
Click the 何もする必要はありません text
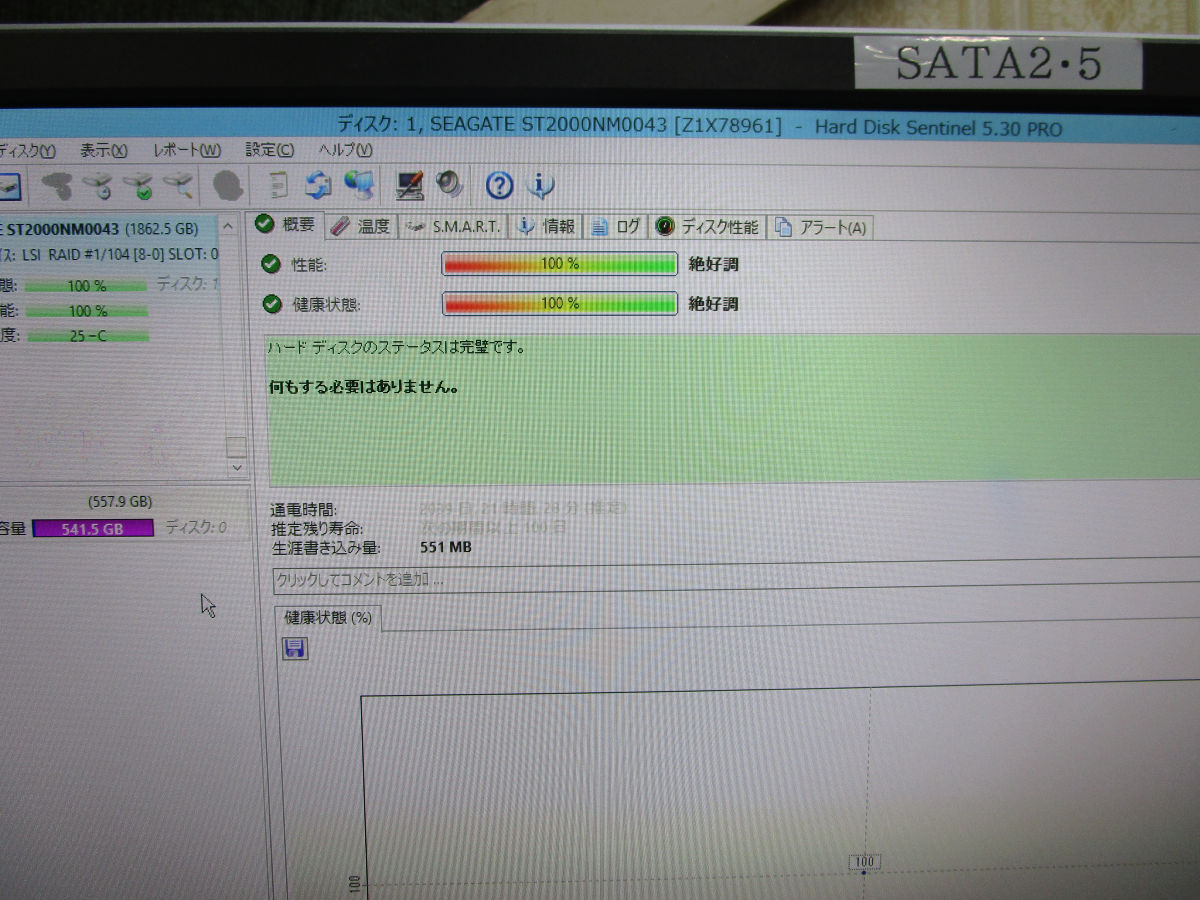pyautogui.click(x=364, y=386)
